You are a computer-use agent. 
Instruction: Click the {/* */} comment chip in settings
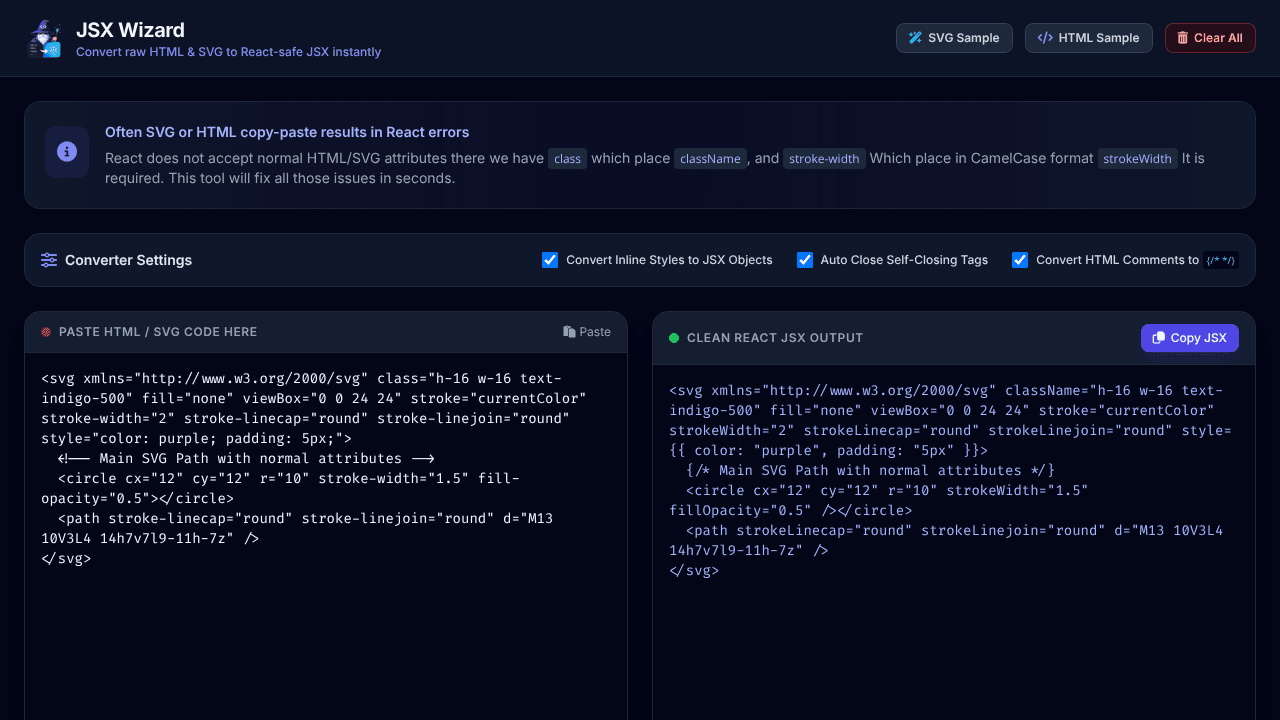point(1221,260)
